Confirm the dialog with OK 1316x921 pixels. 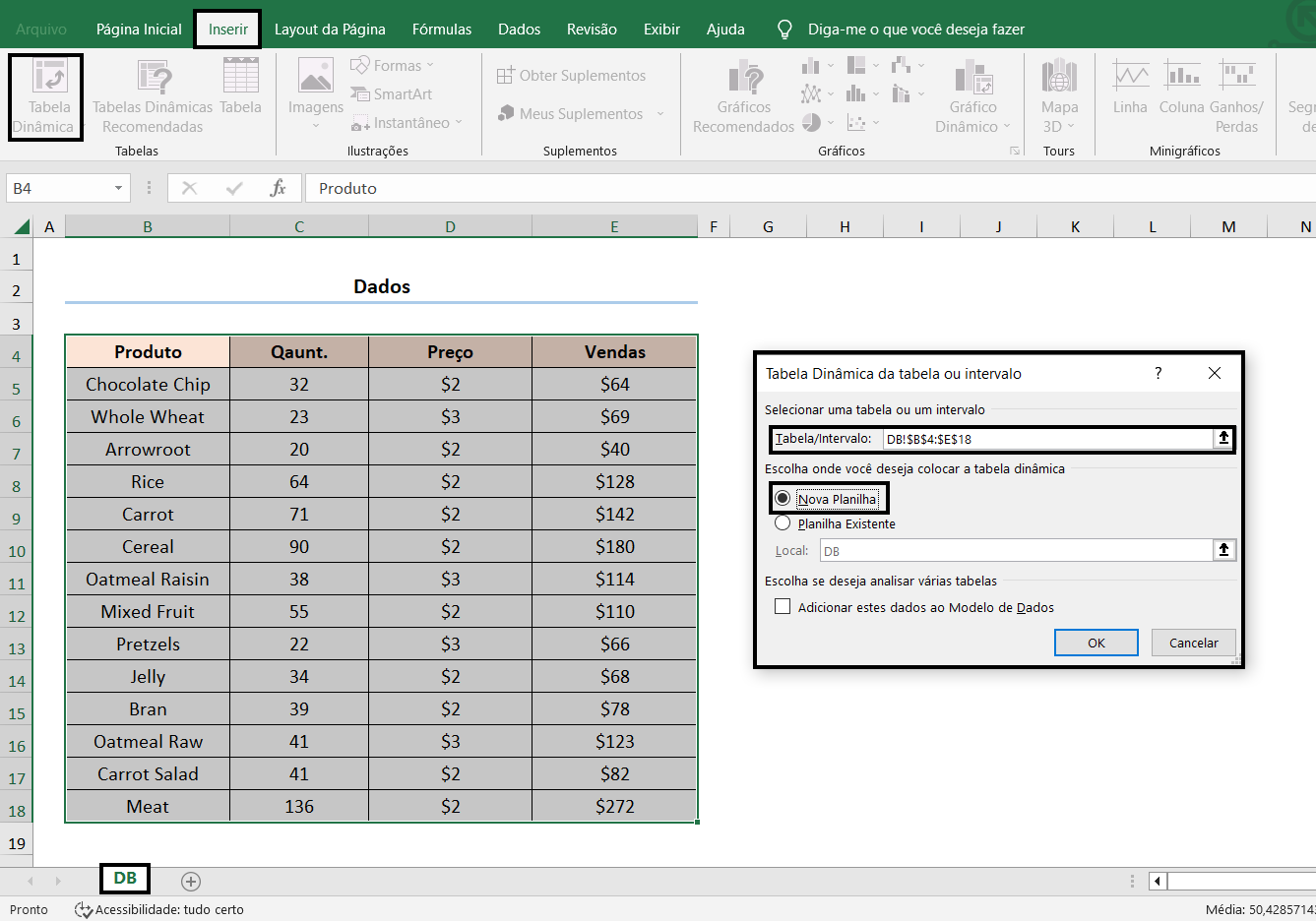click(1096, 642)
